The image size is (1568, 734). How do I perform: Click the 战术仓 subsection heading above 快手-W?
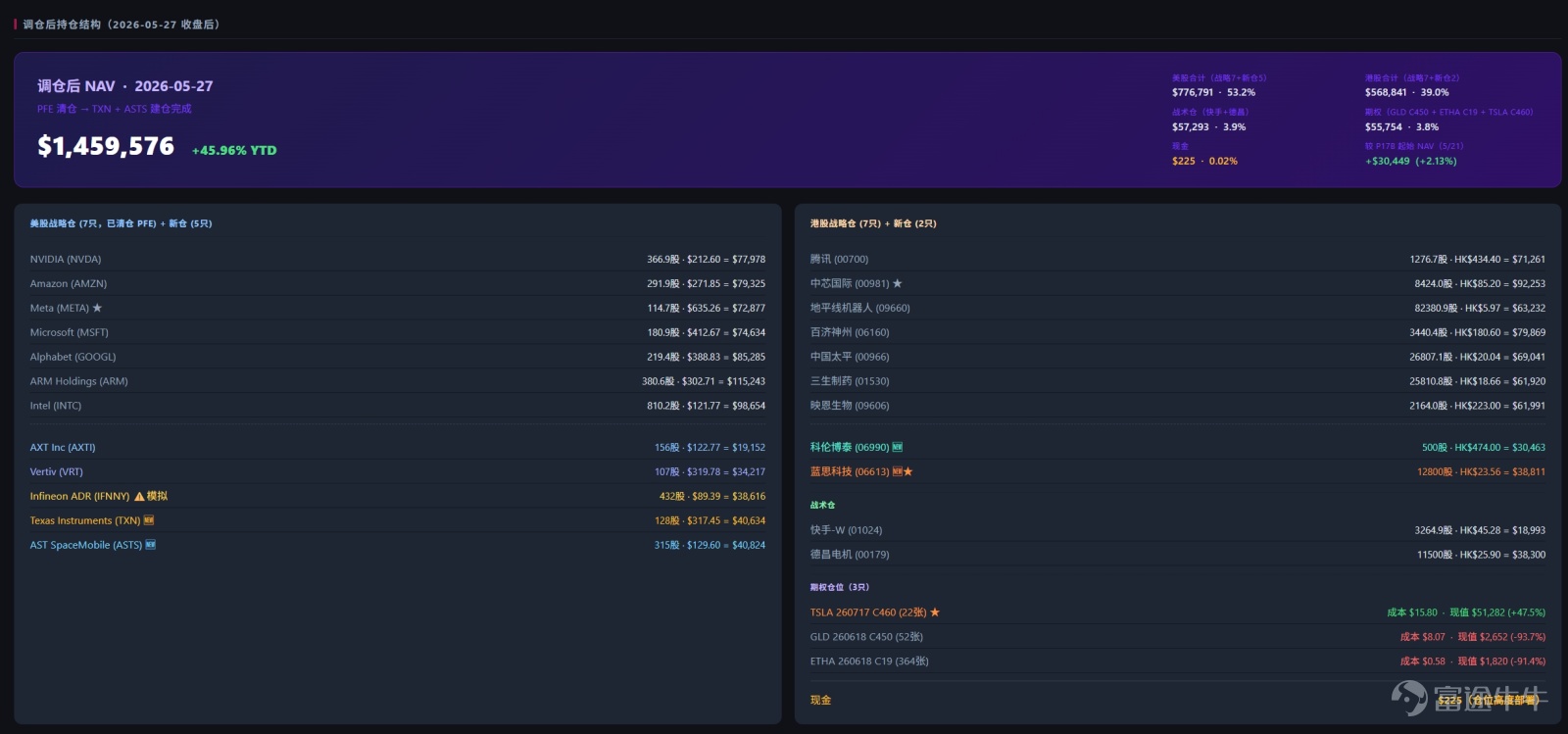pyautogui.click(x=822, y=505)
